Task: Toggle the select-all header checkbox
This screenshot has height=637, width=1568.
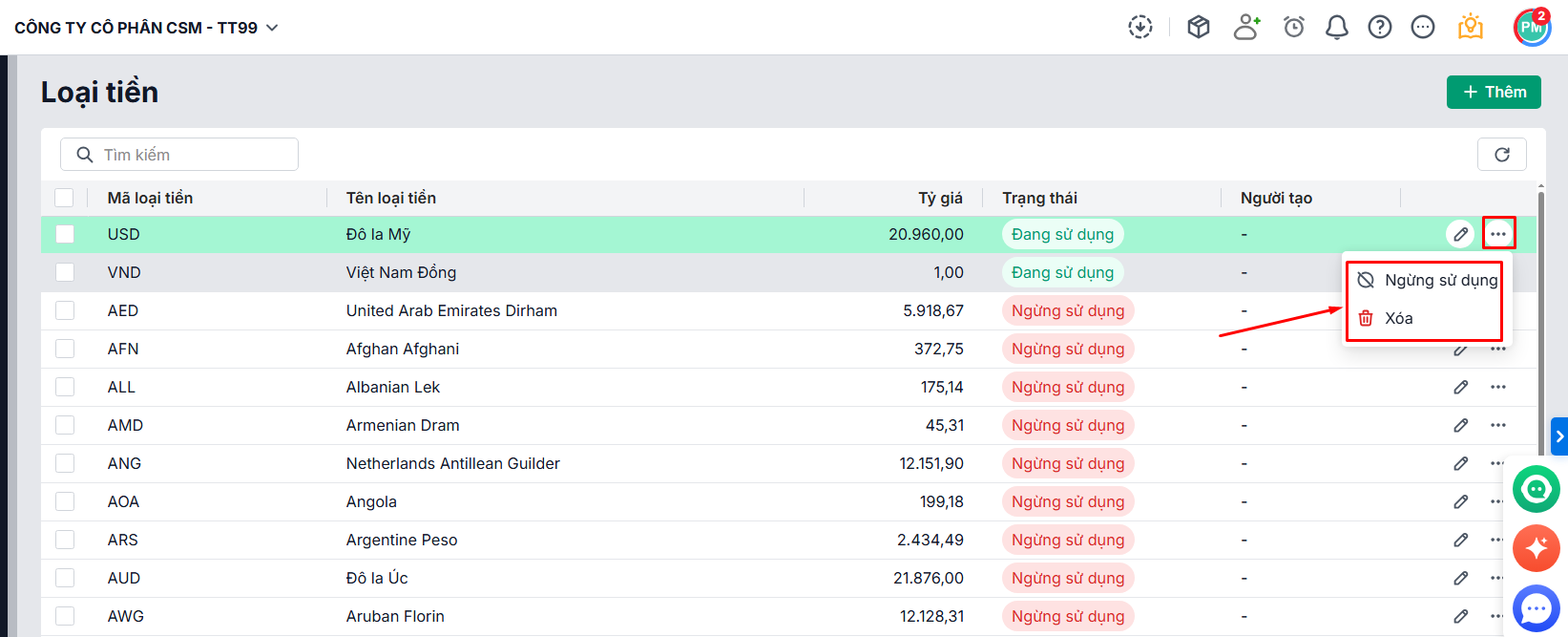Action: pyautogui.click(x=64, y=198)
